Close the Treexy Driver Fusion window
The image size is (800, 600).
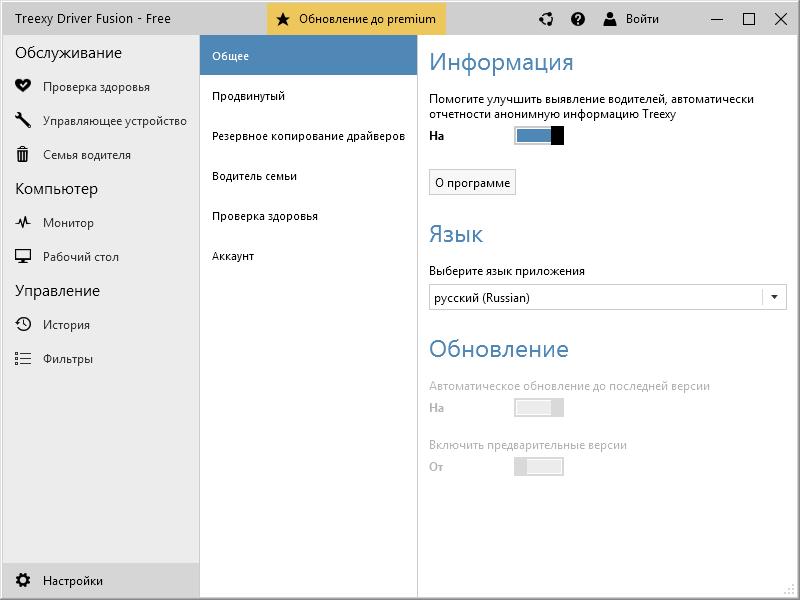(781, 19)
